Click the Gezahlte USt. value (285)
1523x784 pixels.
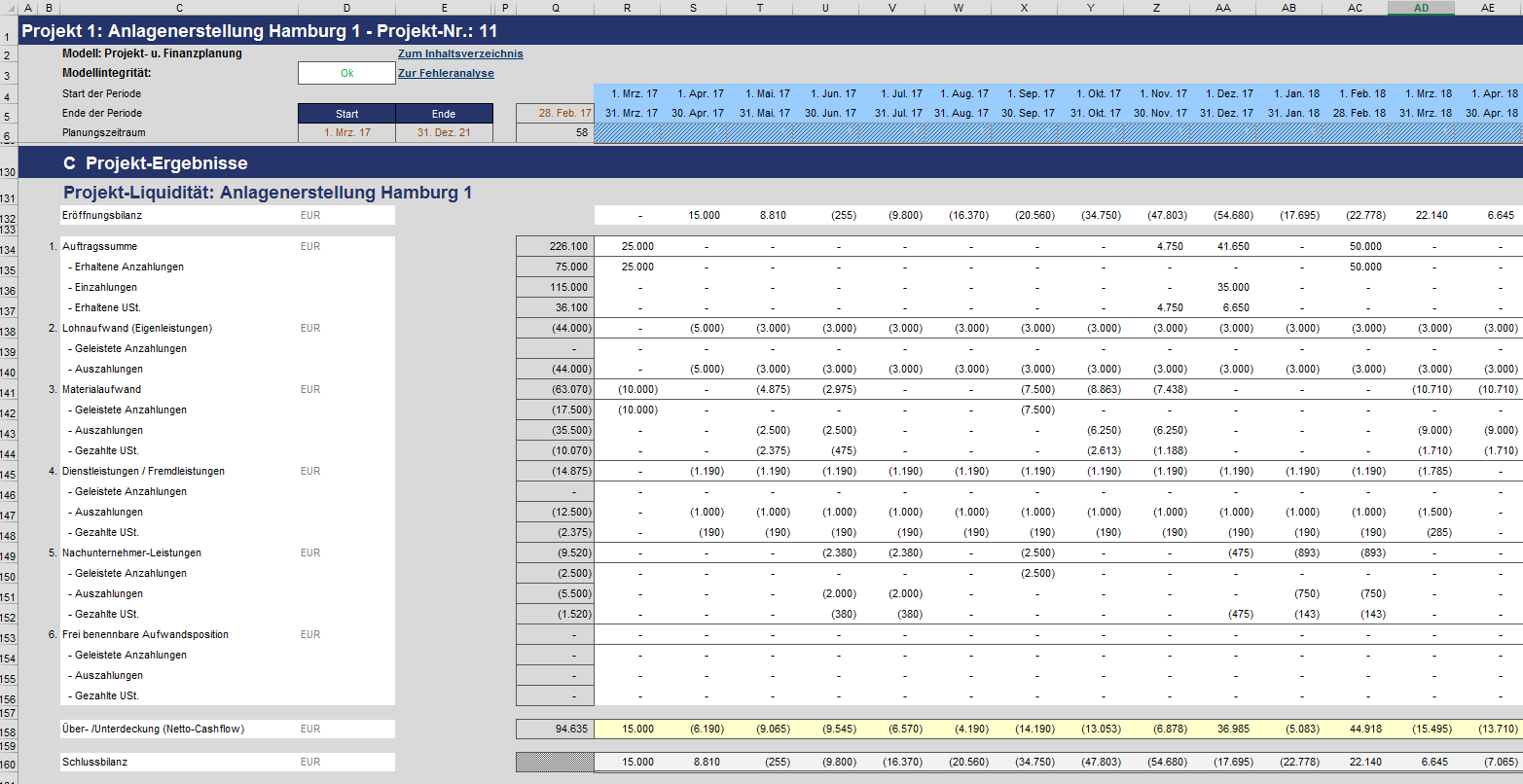coord(1421,533)
